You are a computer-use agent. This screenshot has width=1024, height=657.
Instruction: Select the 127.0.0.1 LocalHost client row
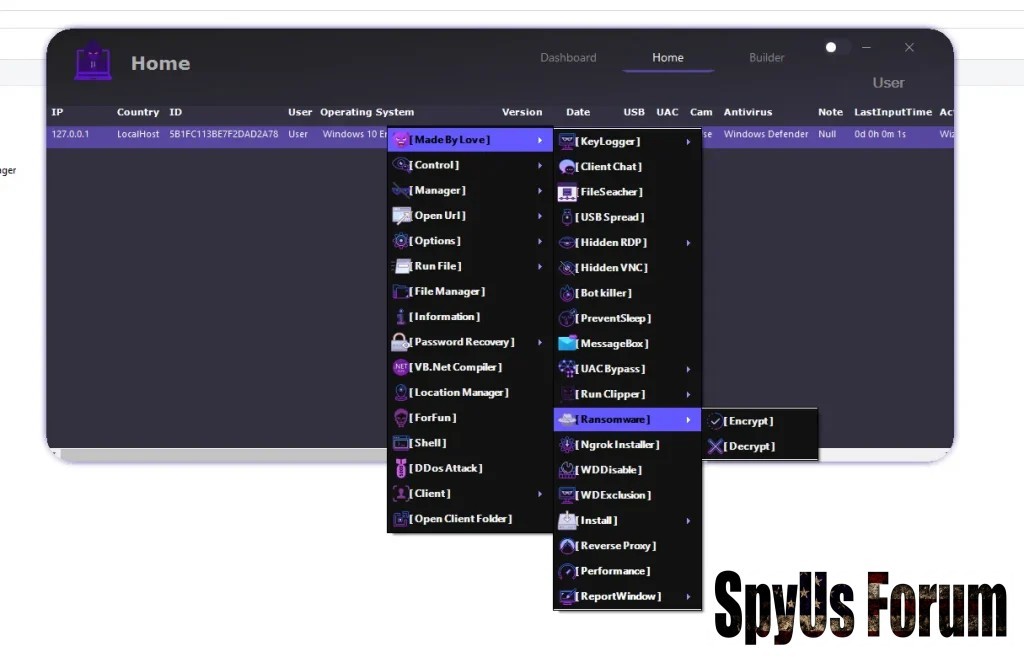pos(200,134)
